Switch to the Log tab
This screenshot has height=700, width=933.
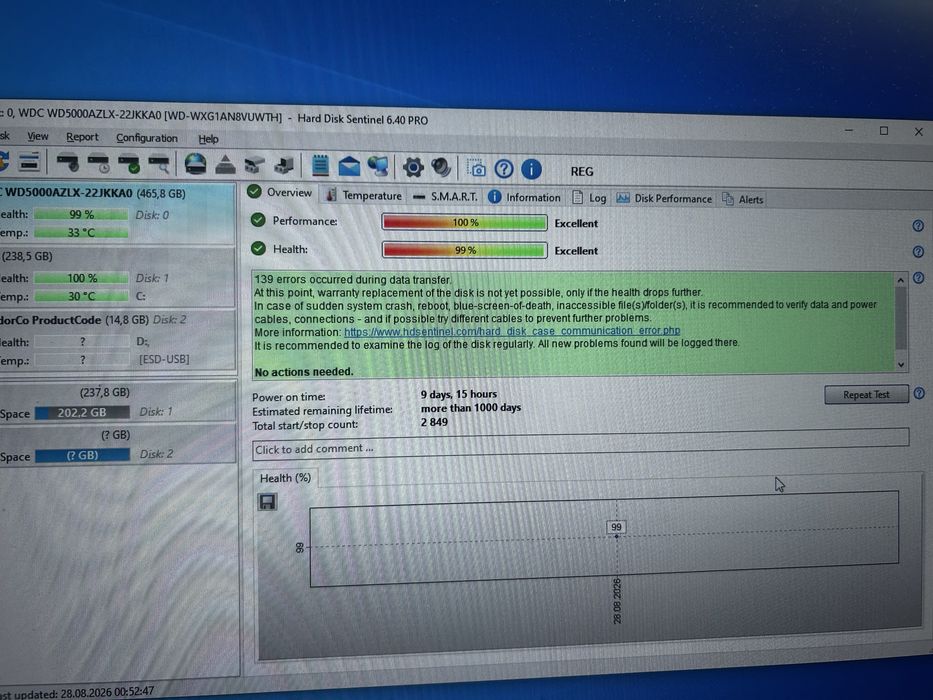point(590,198)
